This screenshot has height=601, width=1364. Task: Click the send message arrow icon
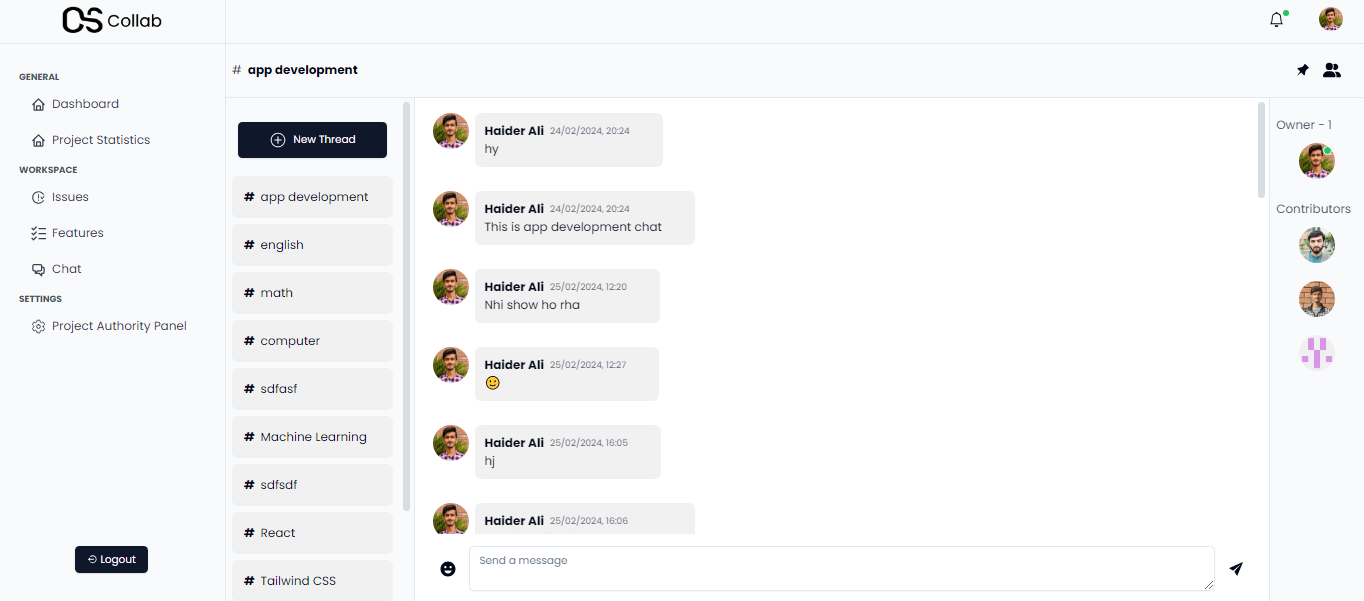[x=1236, y=568]
